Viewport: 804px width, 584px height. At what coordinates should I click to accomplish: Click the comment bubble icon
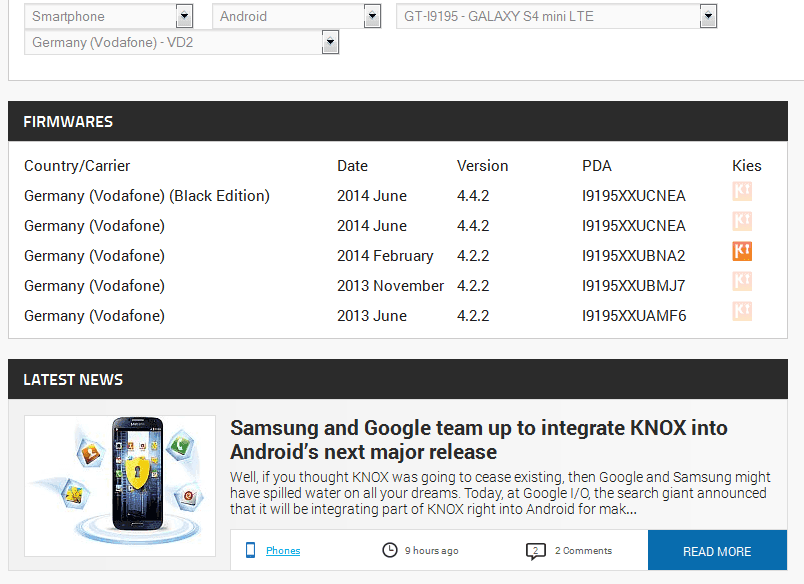[535, 551]
